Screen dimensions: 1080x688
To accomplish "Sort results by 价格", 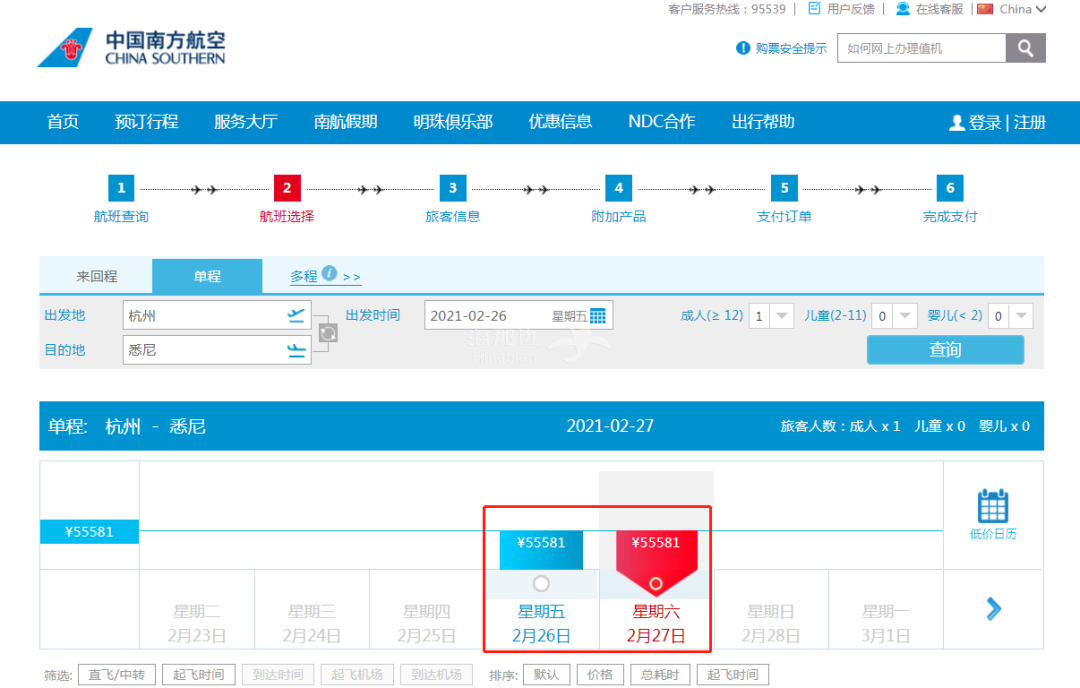I will [600, 675].
